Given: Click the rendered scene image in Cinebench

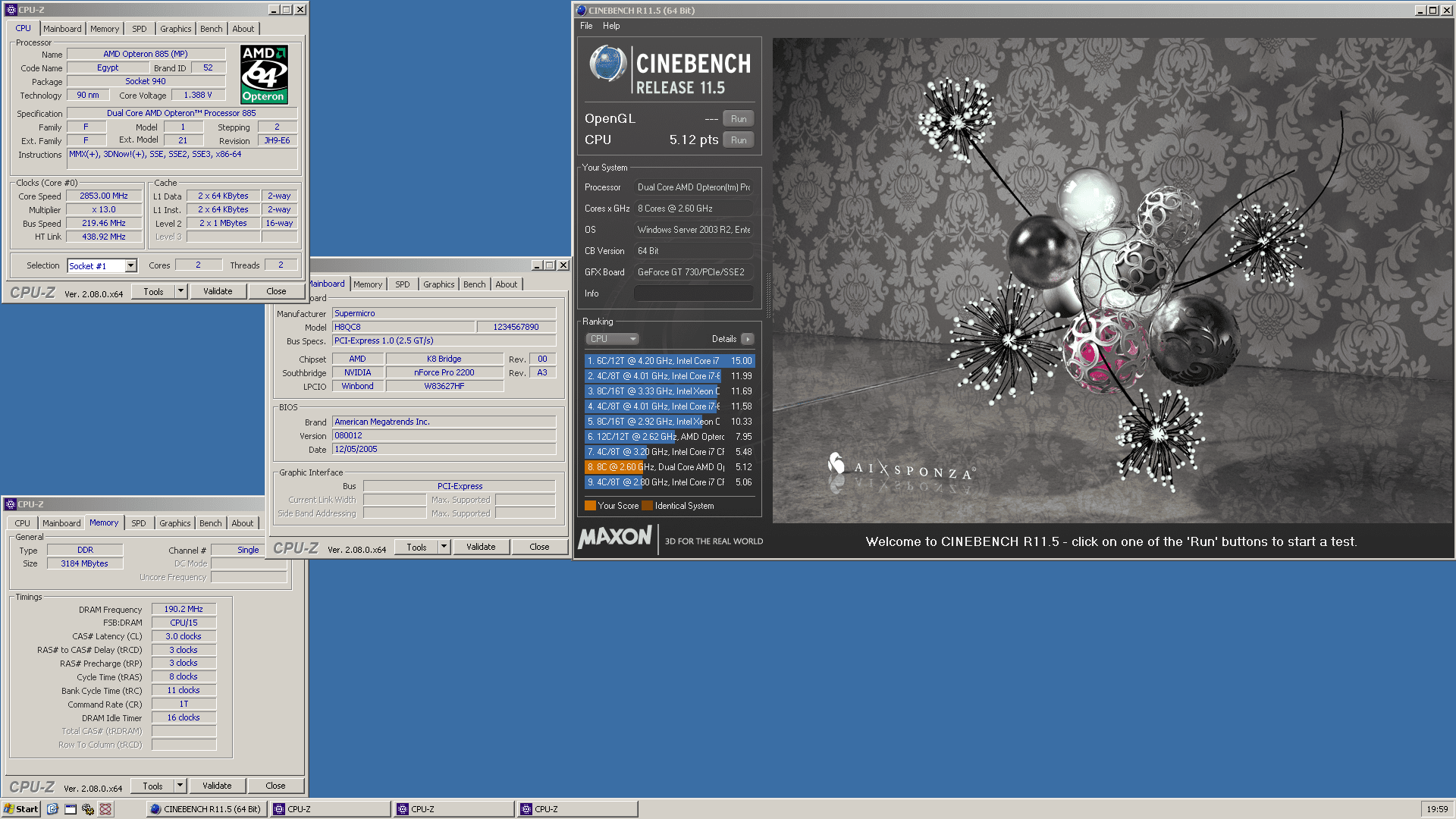Looking at the screenshot, I should 1112,280.
